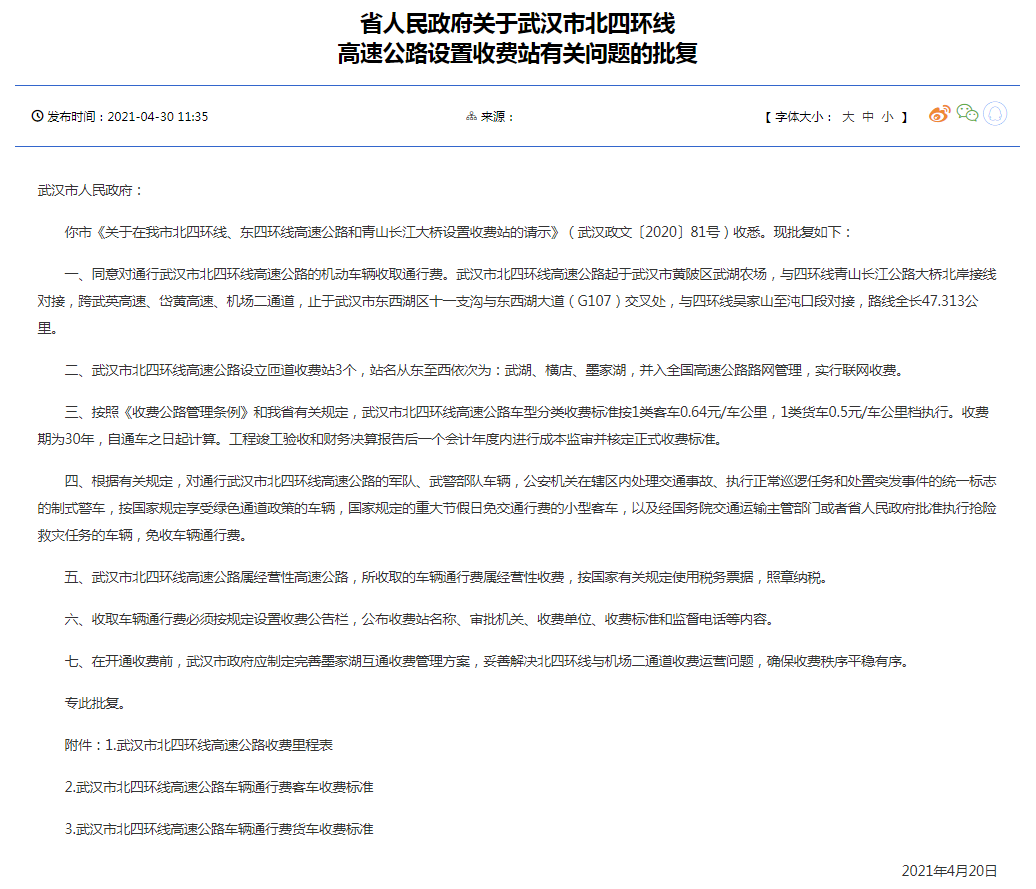The image size is (1036, 889).
Task: Set font size to 中 (medium)
Action: coord(868,116)
